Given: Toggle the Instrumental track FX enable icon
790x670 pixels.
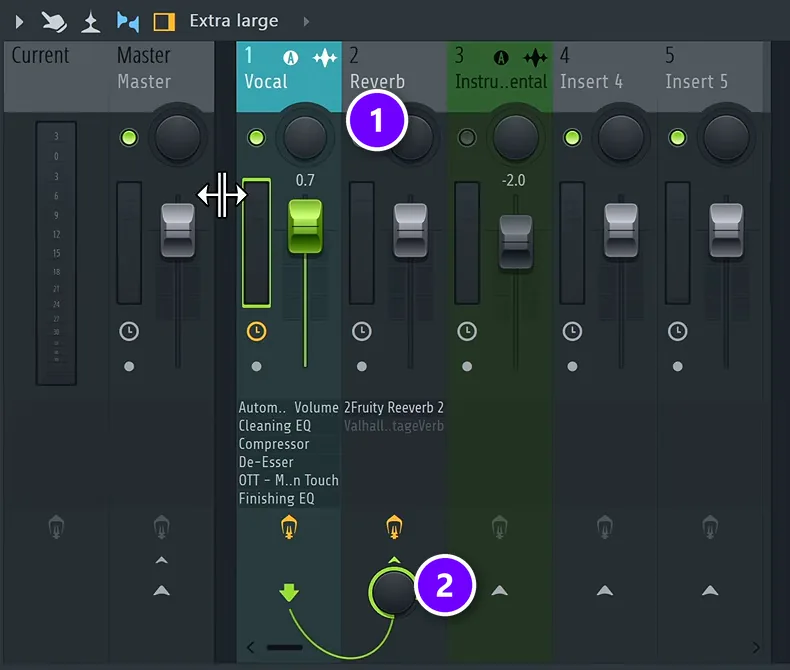Looking at the screenshot, I should pyautogui.click(x=499, y=527).
